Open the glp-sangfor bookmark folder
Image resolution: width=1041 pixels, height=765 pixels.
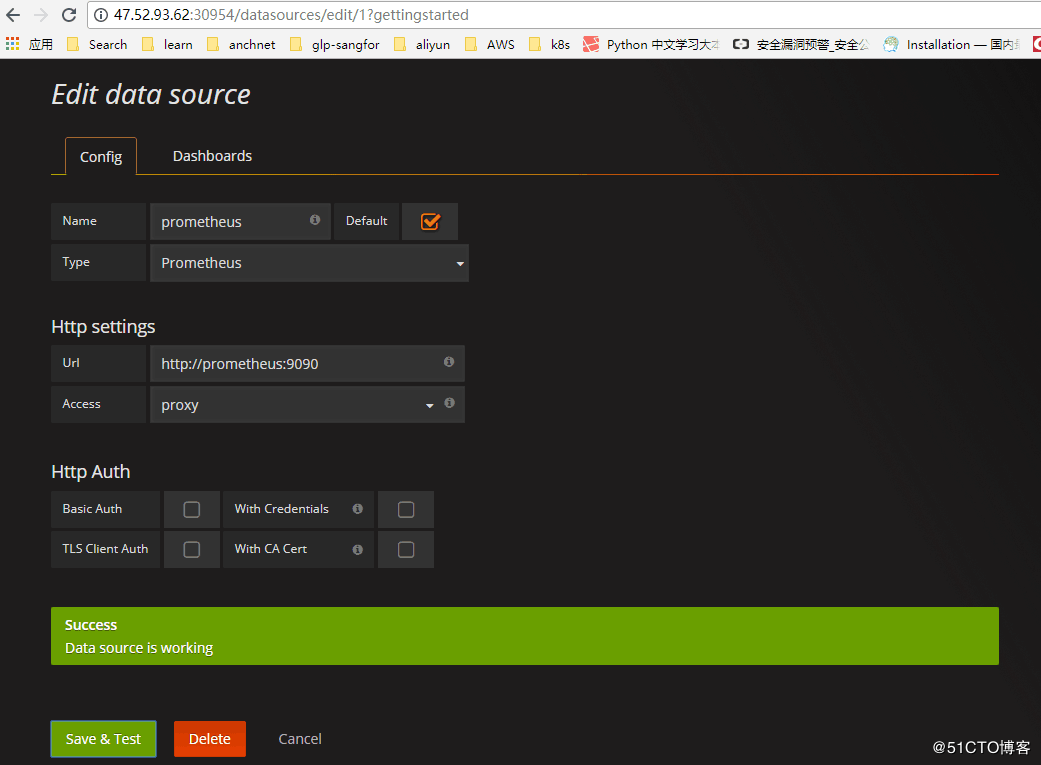tap(335, 44)
